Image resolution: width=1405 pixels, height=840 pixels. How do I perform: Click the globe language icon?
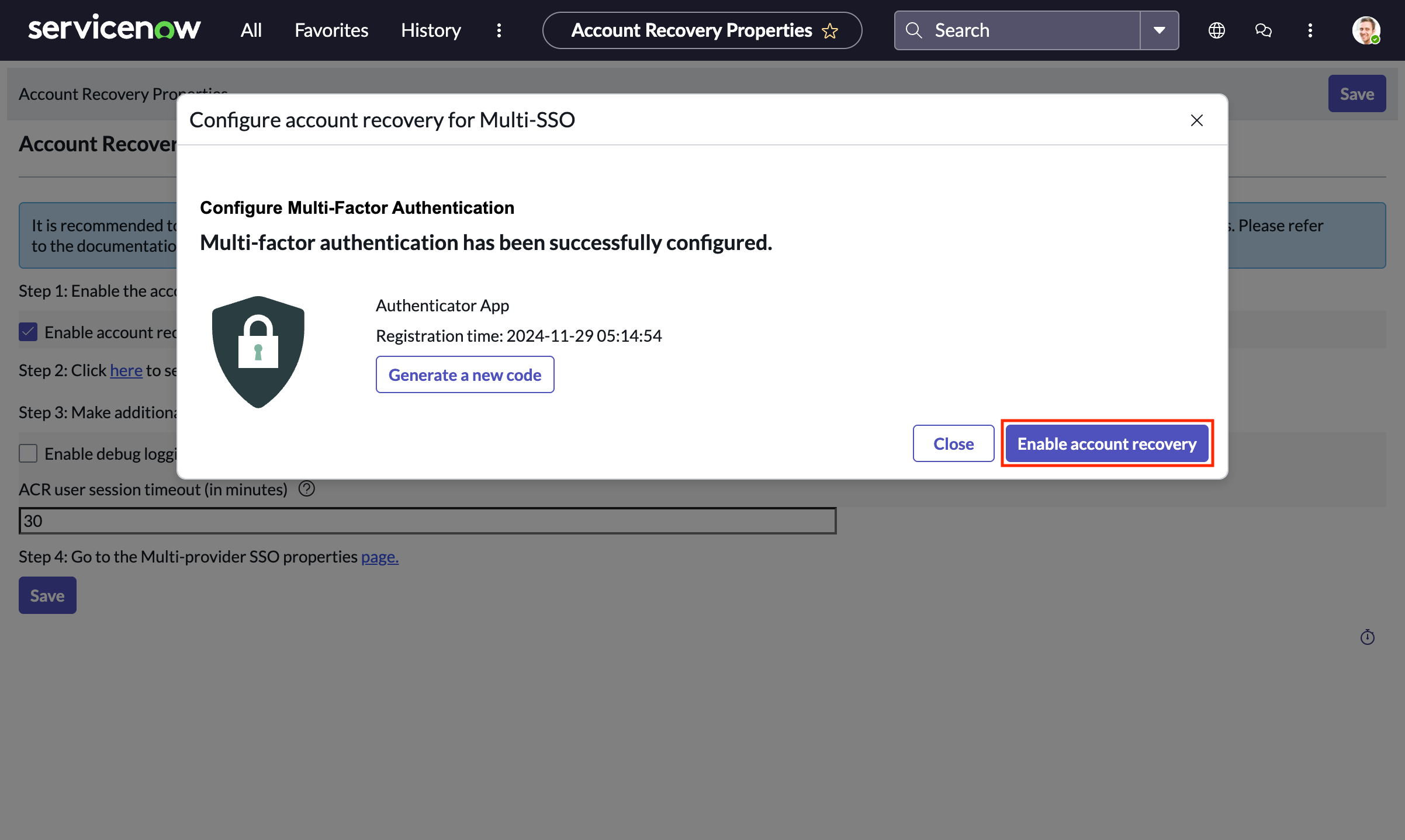click(1216, 30)
